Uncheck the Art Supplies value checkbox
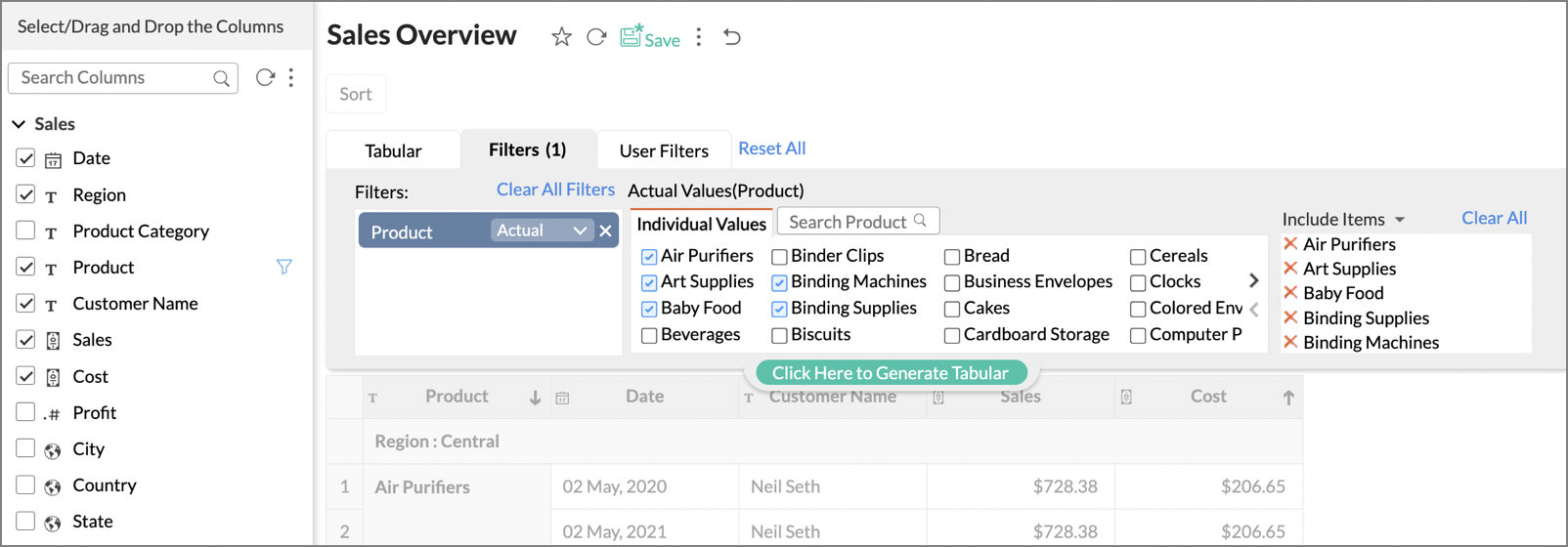The width and height of the screenshot is (1568, 547). click(649, 282)
